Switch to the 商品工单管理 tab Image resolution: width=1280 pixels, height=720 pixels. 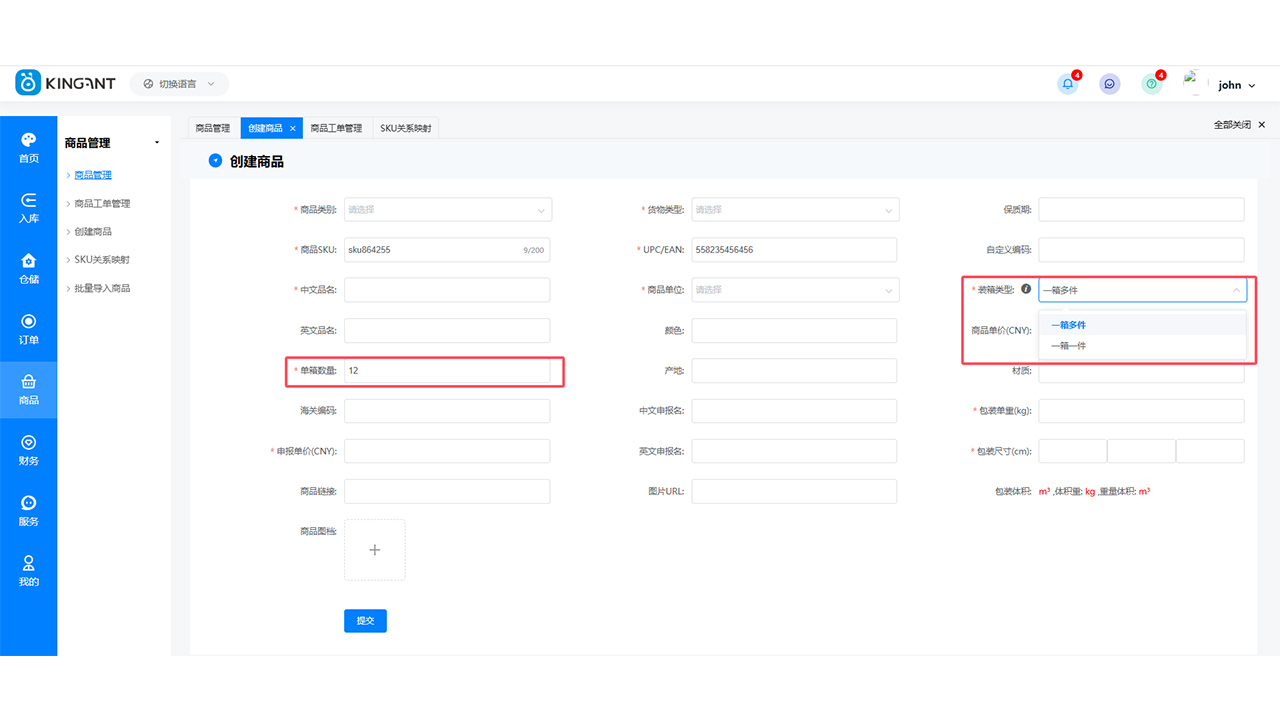point(336,128)
